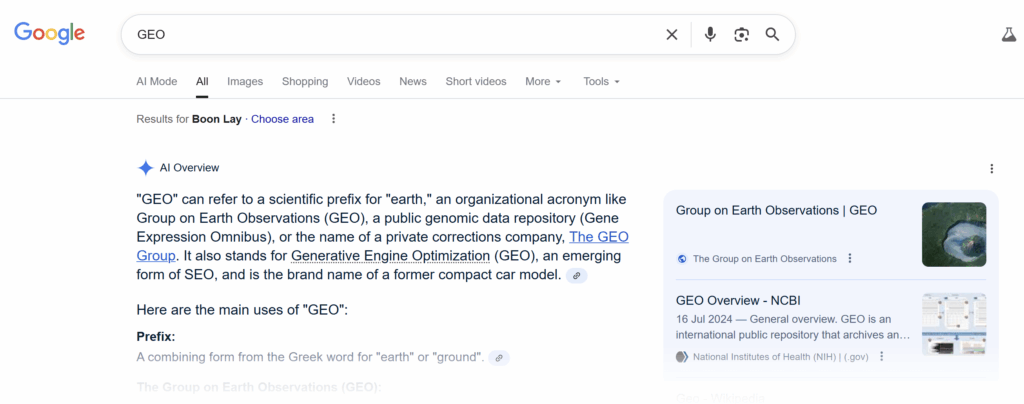The height and width of the screenshot is (404, 1024).
Task: Open options for National Institutes of Health source
Action: tap(882, 356)
